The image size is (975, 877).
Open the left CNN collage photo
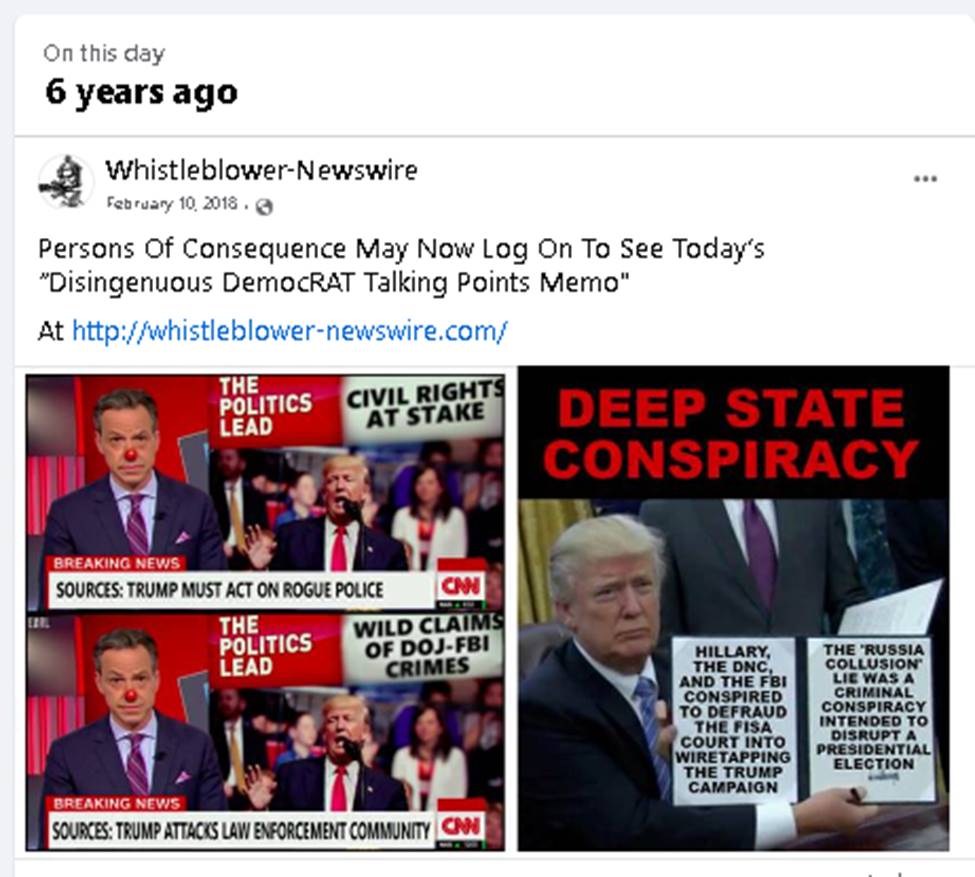coord(266,612)
